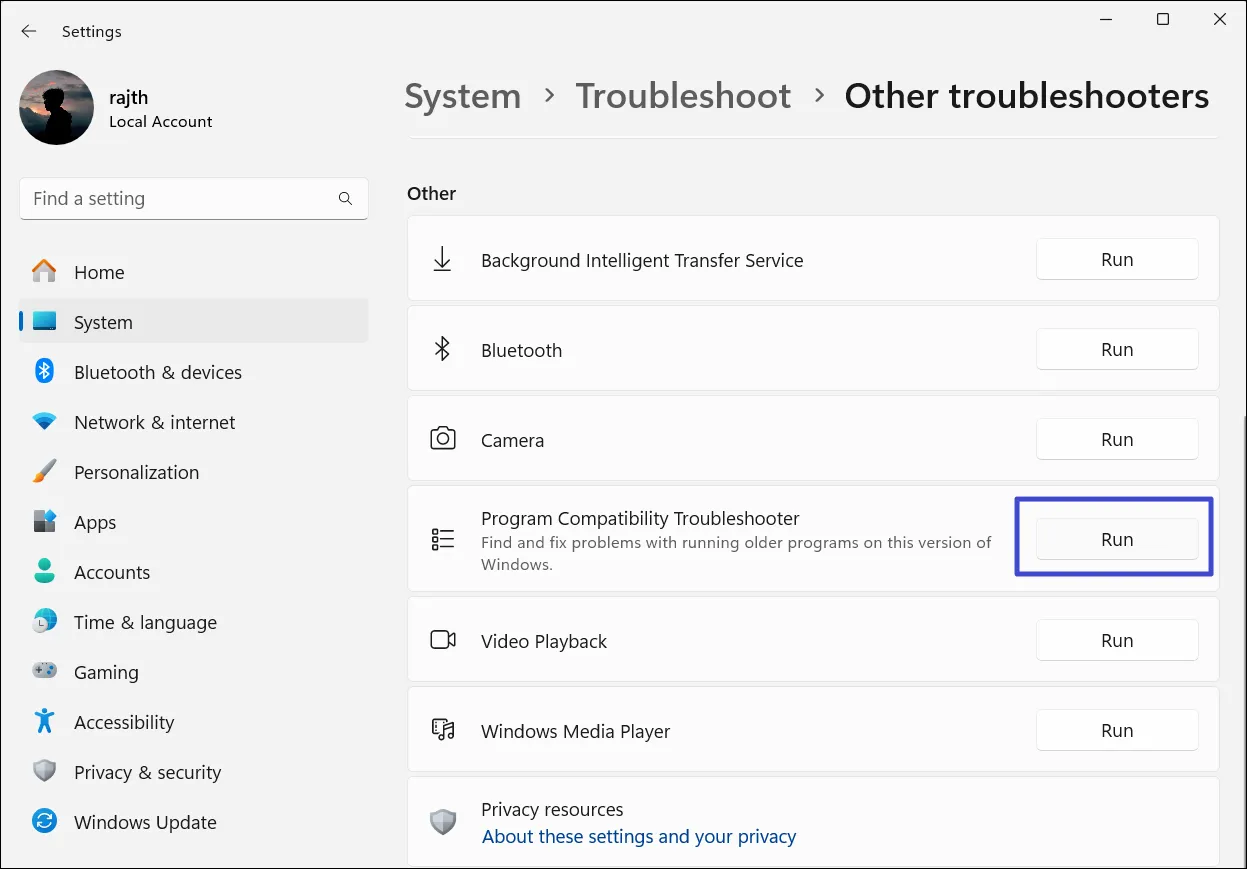
Task: Open Accounts settings page
Action: click(x=111, y=572)
